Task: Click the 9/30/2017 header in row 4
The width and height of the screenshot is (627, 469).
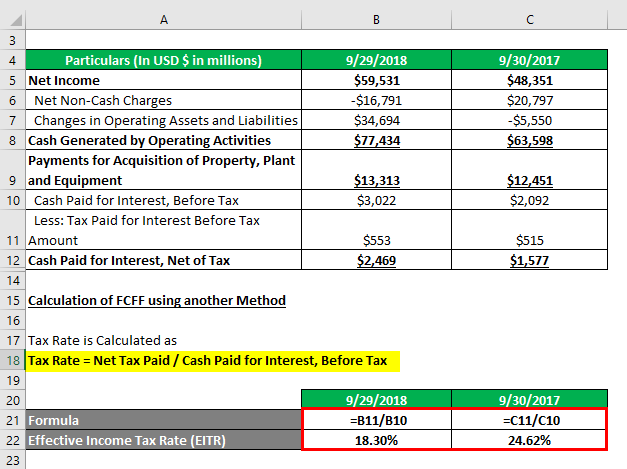Action: pos(529,60)
